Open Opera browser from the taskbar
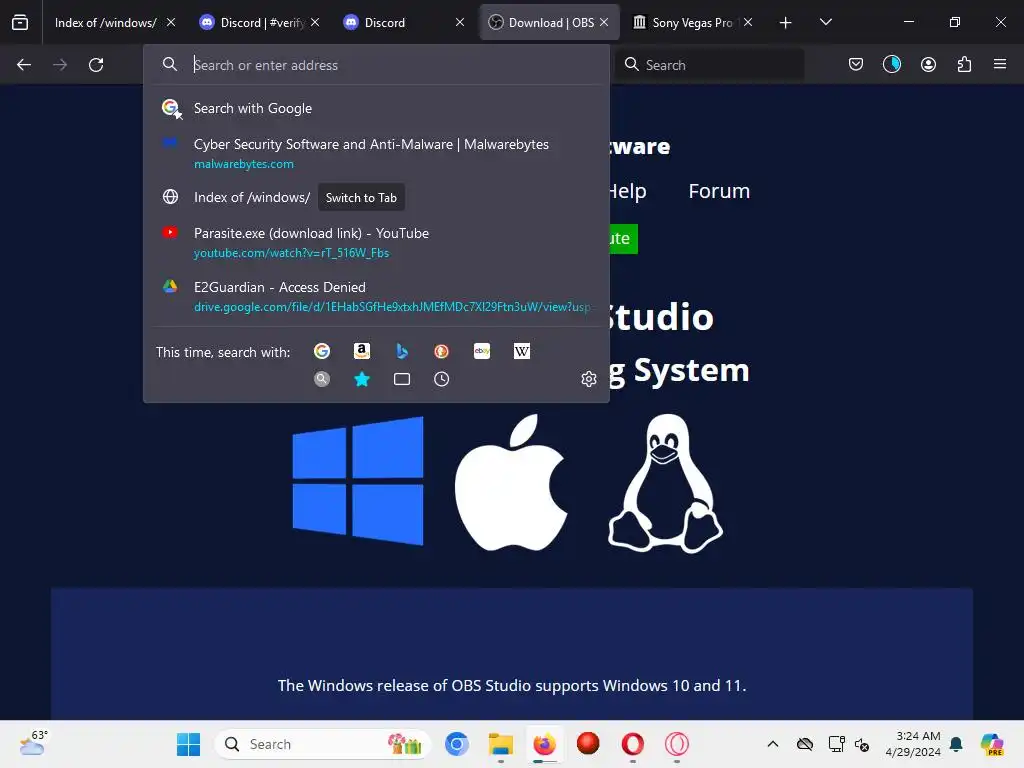Screen dimensions: 1024x768 (632, 744)
